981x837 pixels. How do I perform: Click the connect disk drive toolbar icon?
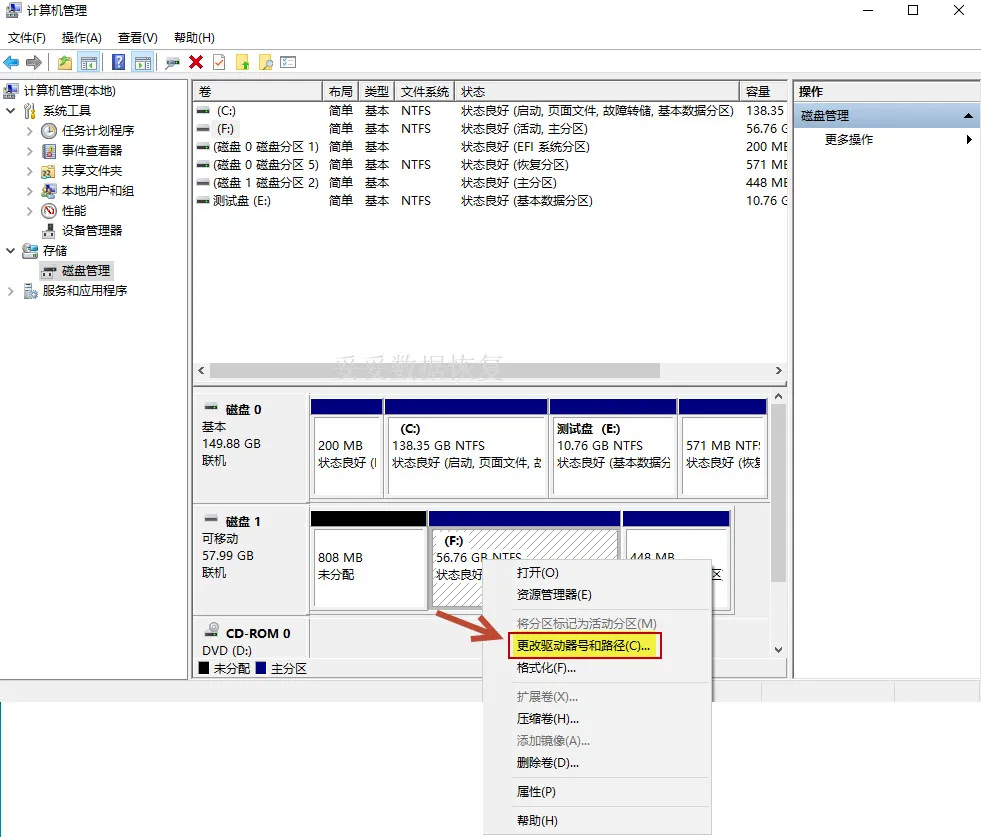(173, 63)
